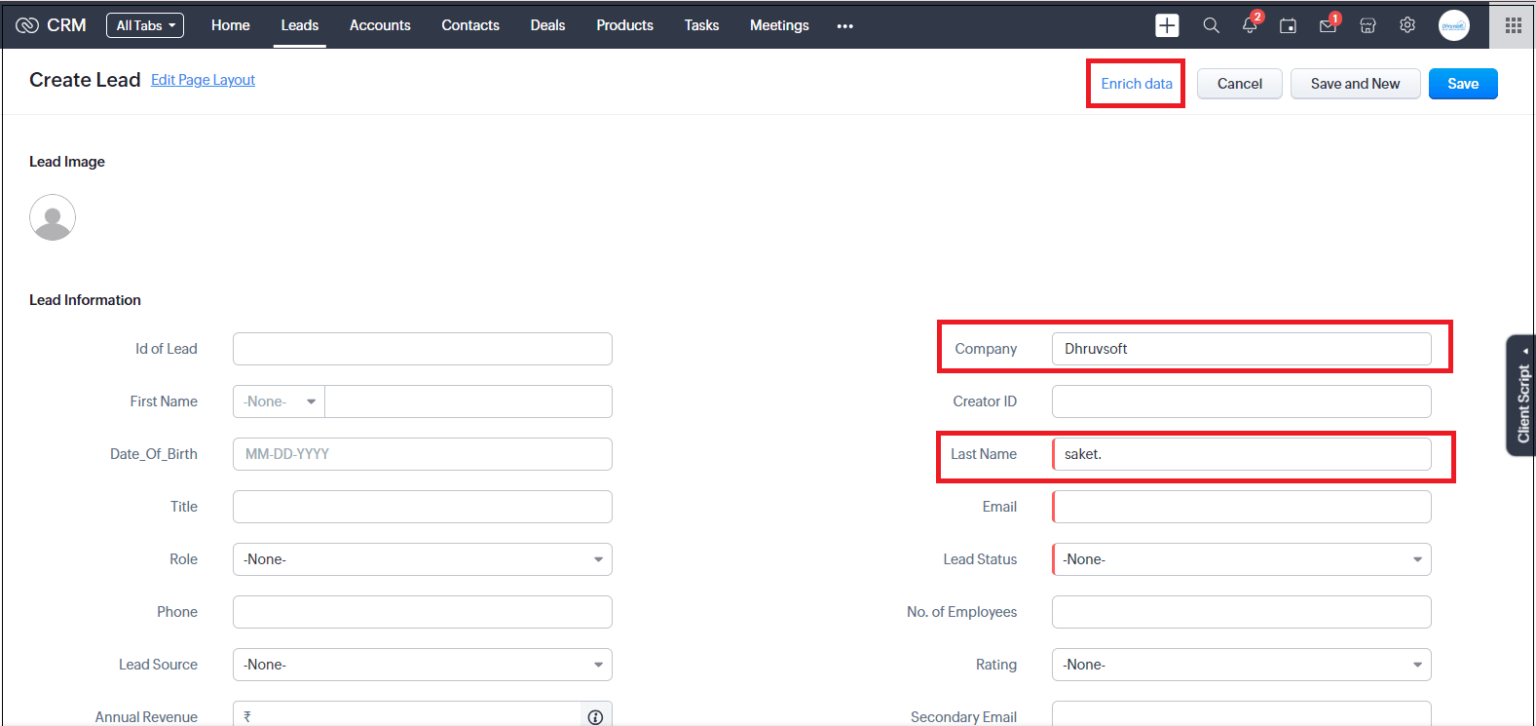The image size is (1536, 726).
Task: Open CRM settings with the gear icon
Action: coord(1407,25)
